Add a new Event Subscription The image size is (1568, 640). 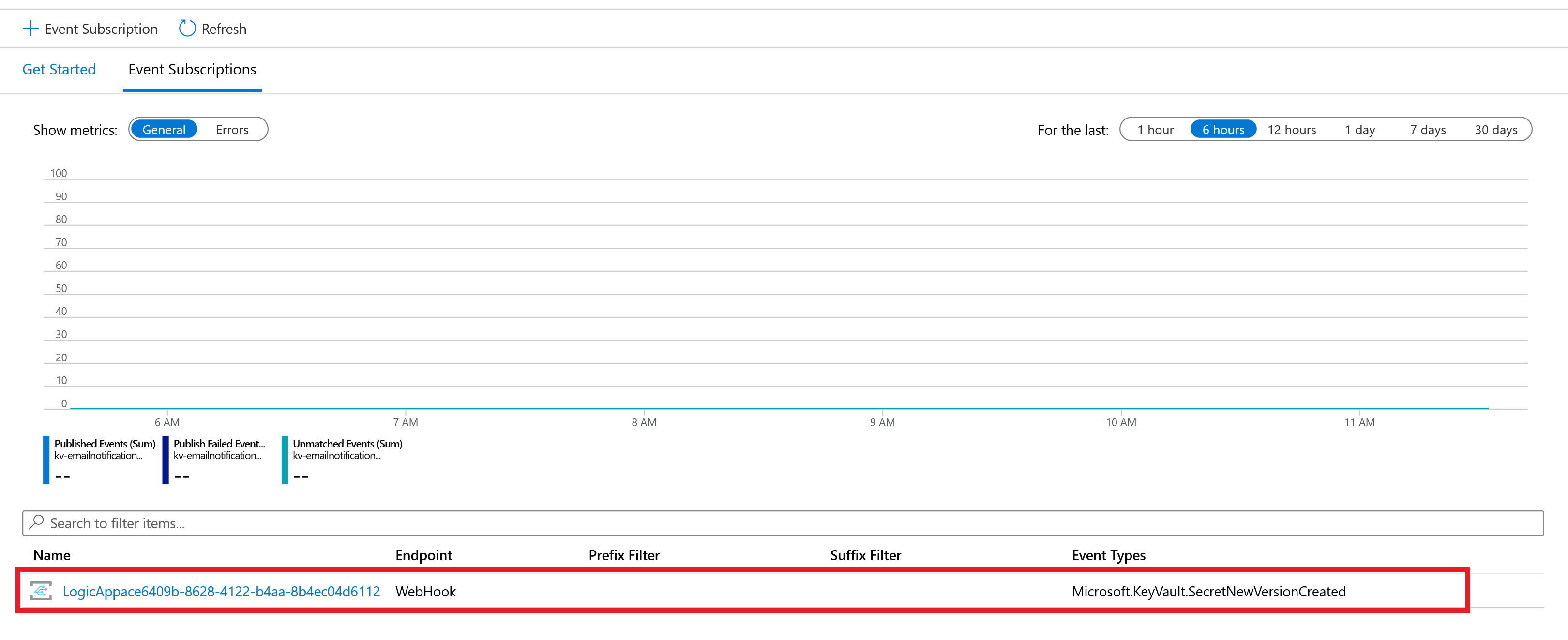(90, 29)
